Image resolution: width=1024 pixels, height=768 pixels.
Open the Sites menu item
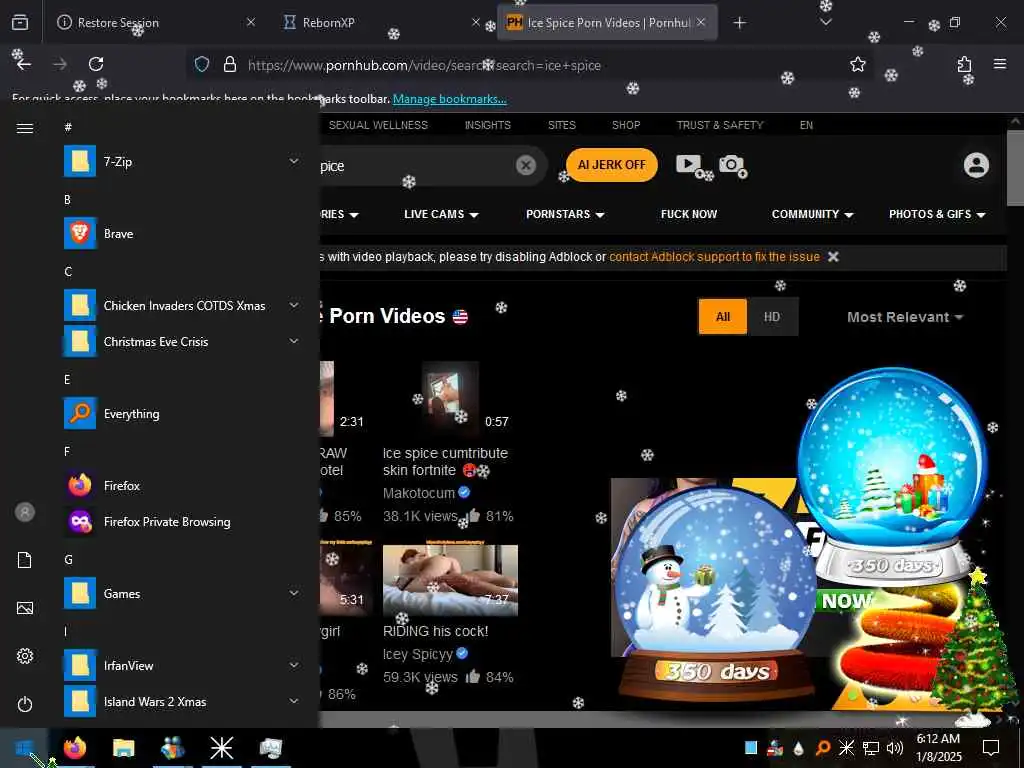click(x=562, y=125)
